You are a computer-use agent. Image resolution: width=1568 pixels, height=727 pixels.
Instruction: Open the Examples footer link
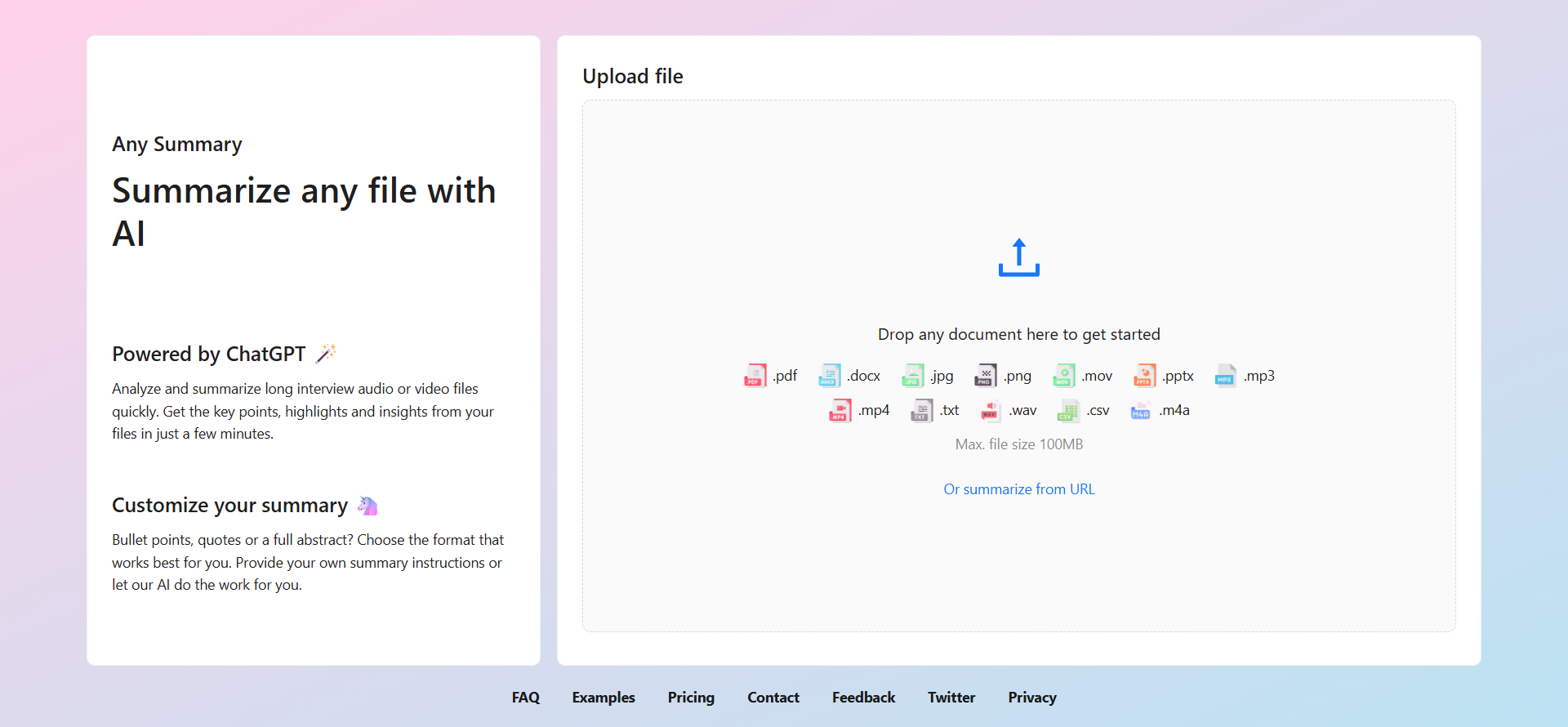[604, 698]
